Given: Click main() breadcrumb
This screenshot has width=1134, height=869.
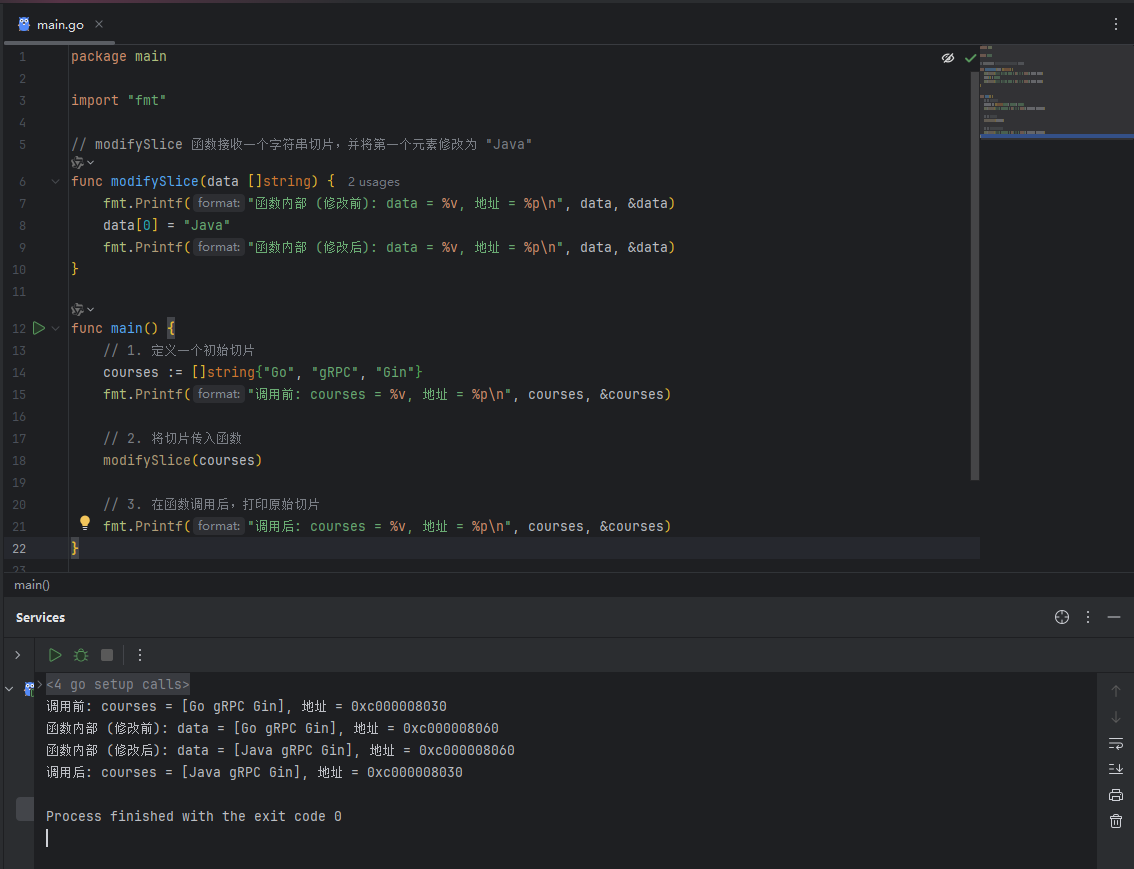Looking at the screenshot, I should [x=32, y=585].
